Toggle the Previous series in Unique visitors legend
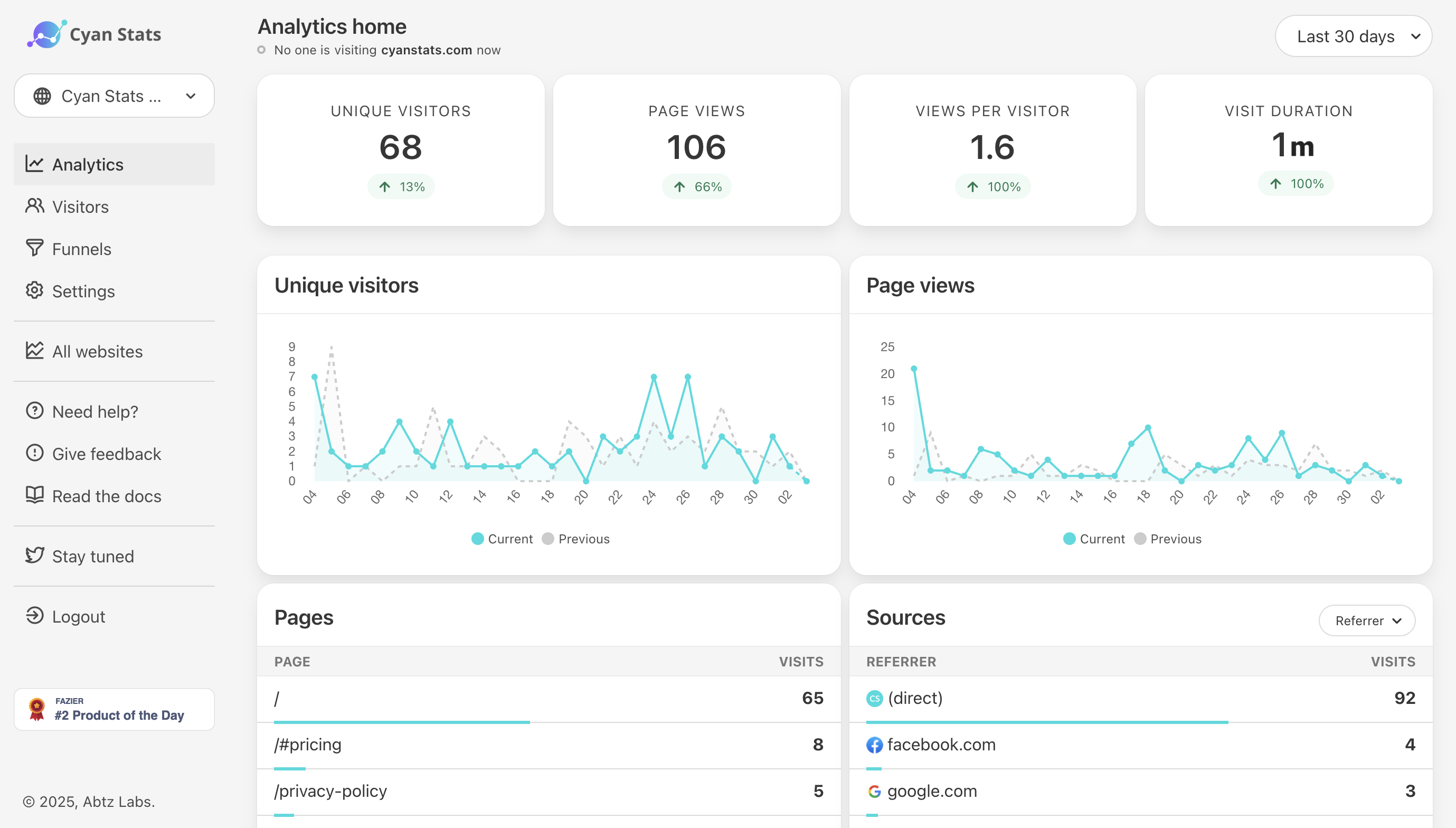The height and width of the screenshot is (828, 1456). [x=576, y=539]
